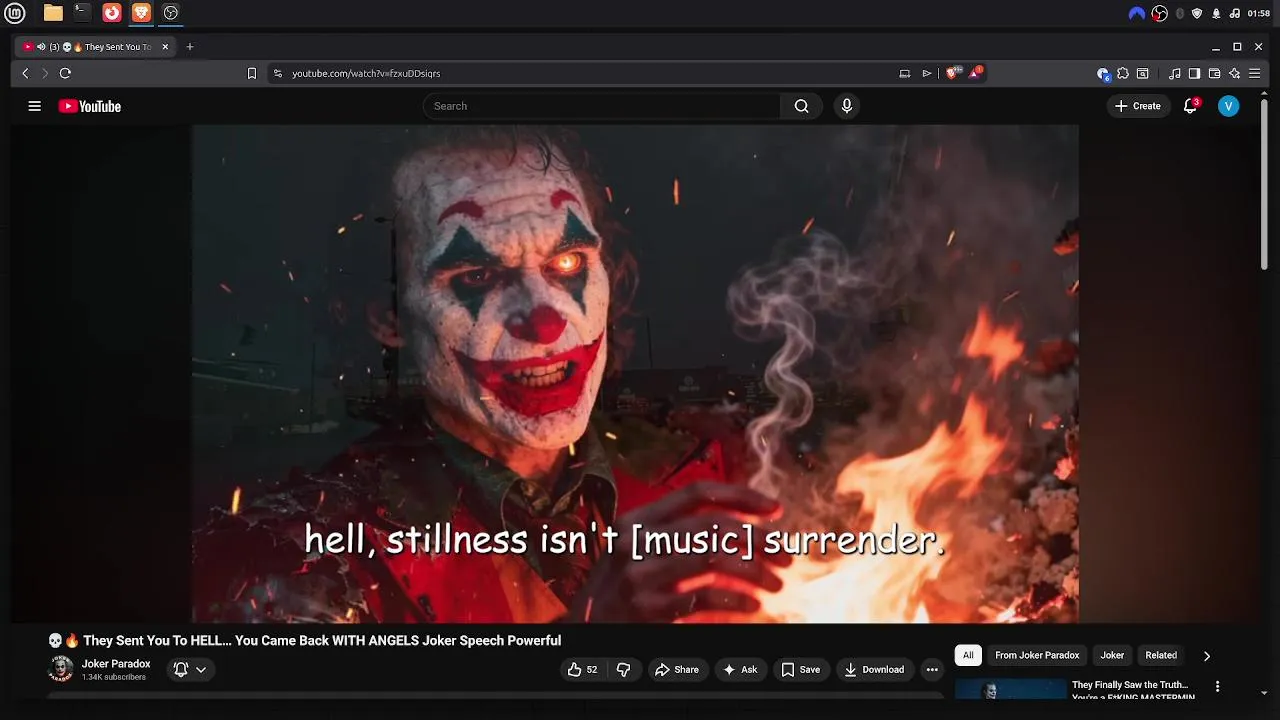The height and width of the screenshot is (720, 1280).
Task: Open more actions three-dot menu below video
Action: coord(932,670)
